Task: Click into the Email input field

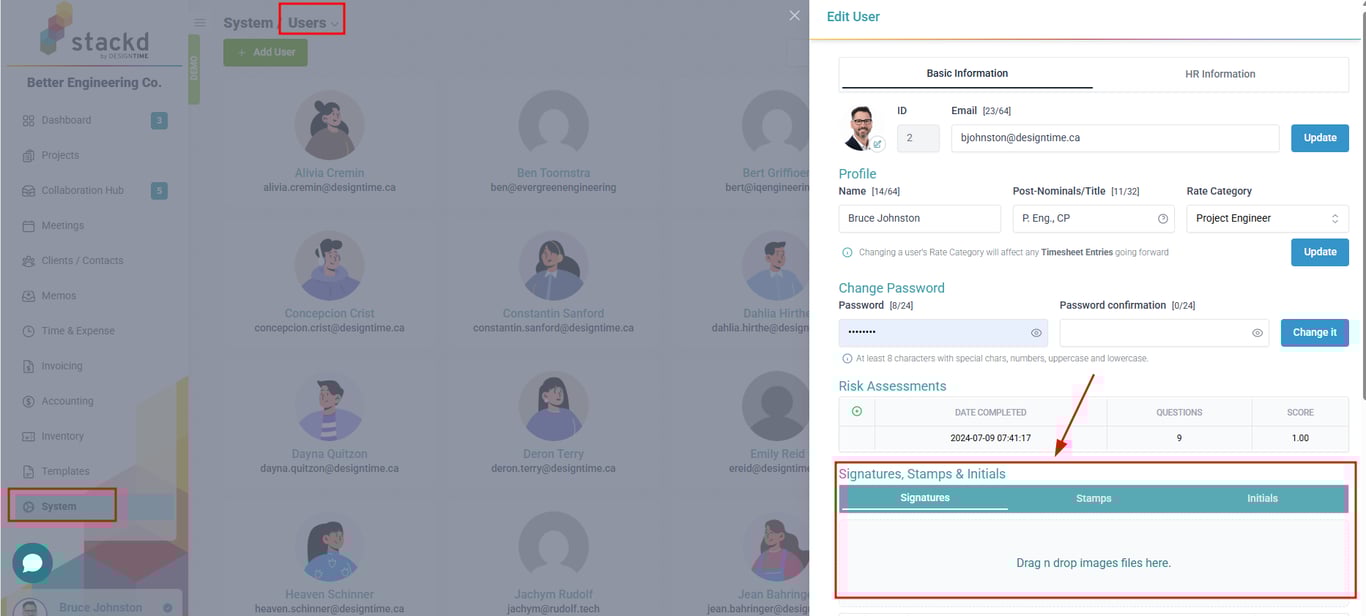Action: 1115,138
